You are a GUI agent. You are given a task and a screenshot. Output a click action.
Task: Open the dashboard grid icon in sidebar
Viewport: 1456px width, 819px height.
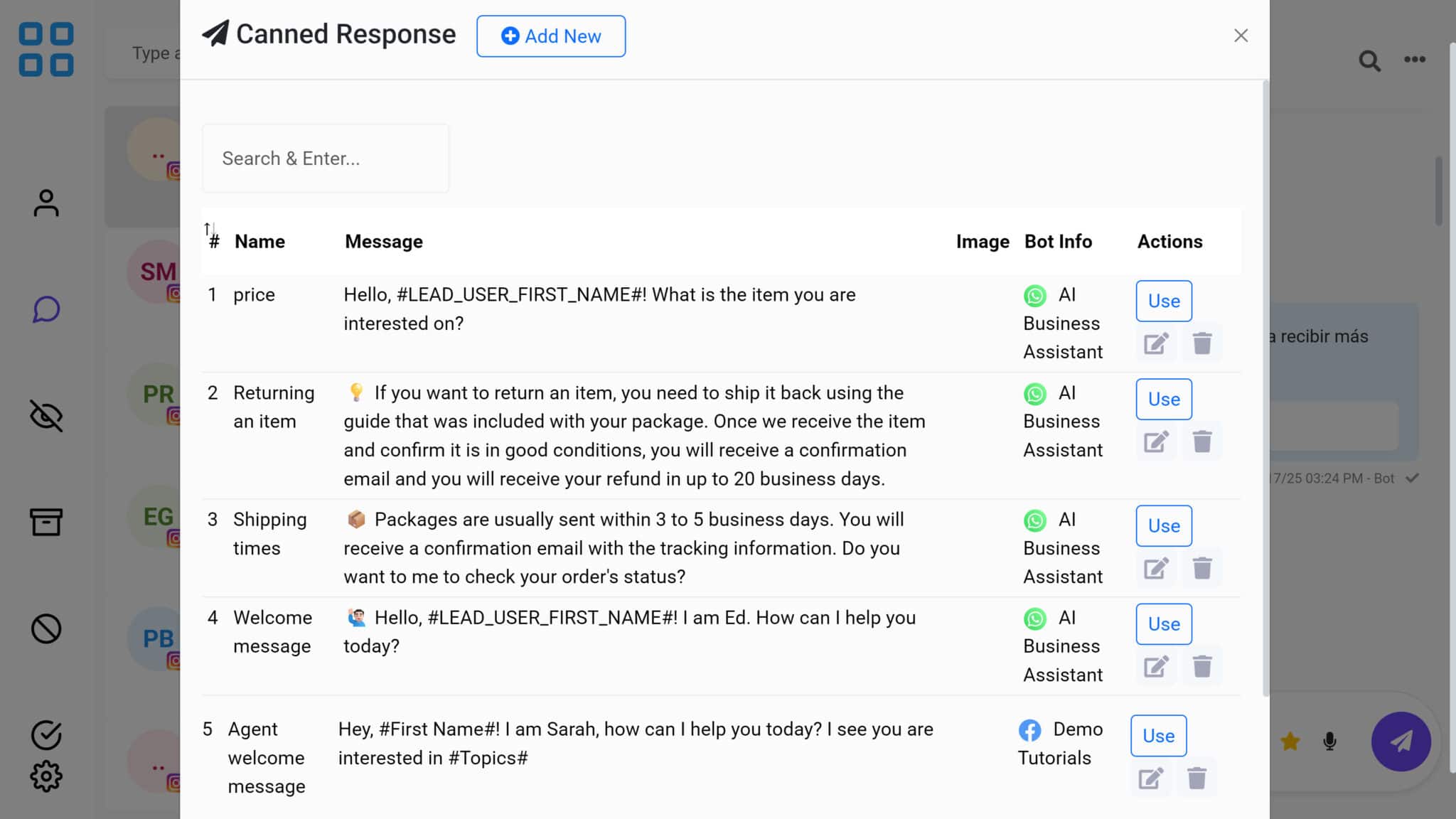pos(46,50)
